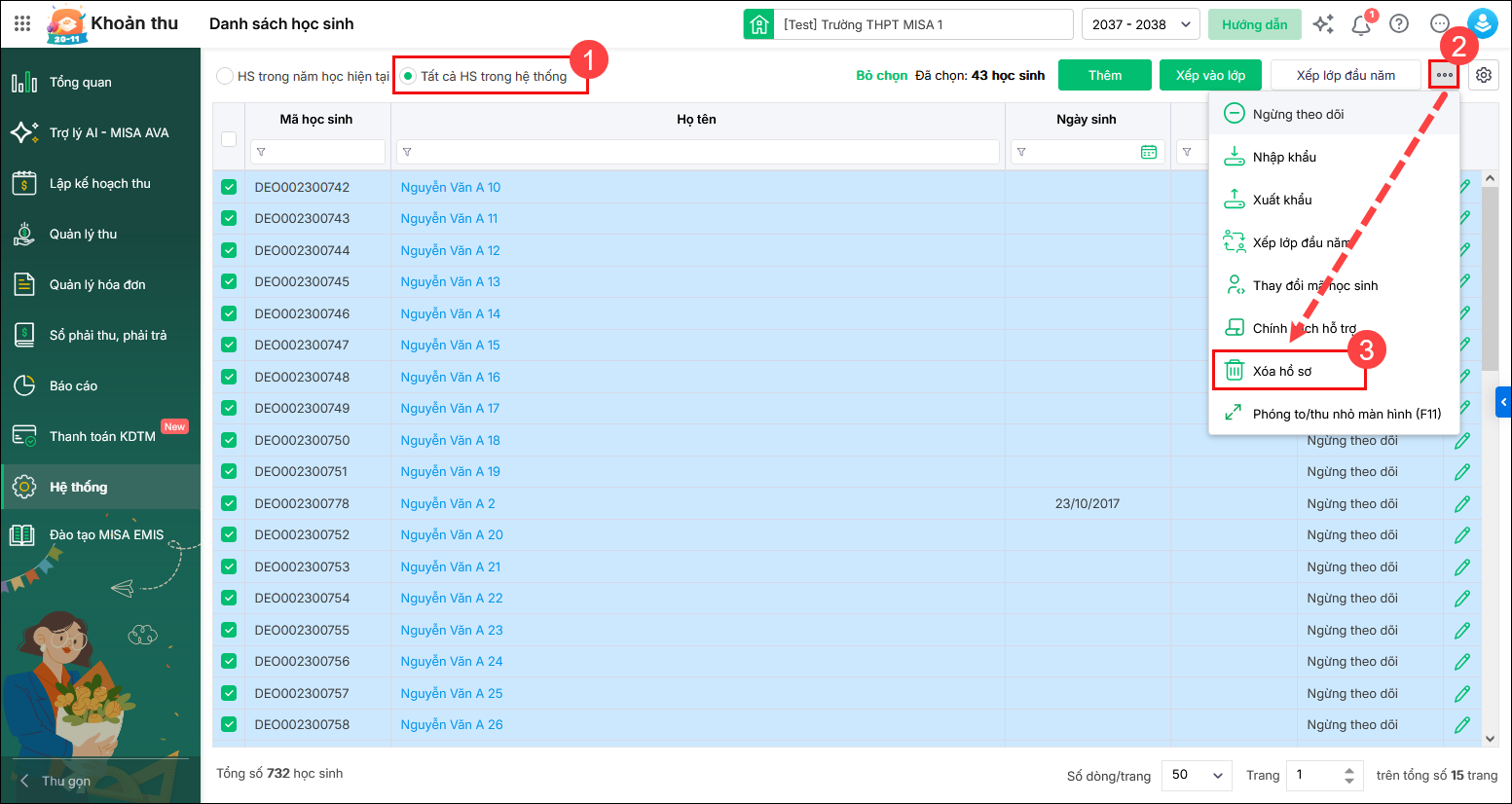Open student link Nguyễn Văn A 11

click(449, 218)
